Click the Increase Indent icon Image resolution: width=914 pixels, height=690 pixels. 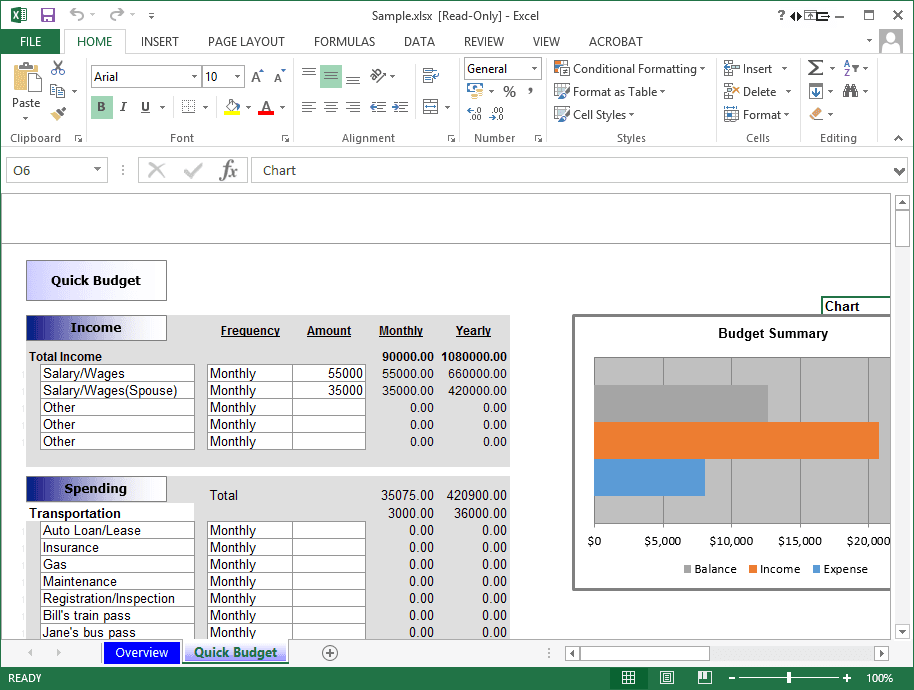(x=400, y=107)
